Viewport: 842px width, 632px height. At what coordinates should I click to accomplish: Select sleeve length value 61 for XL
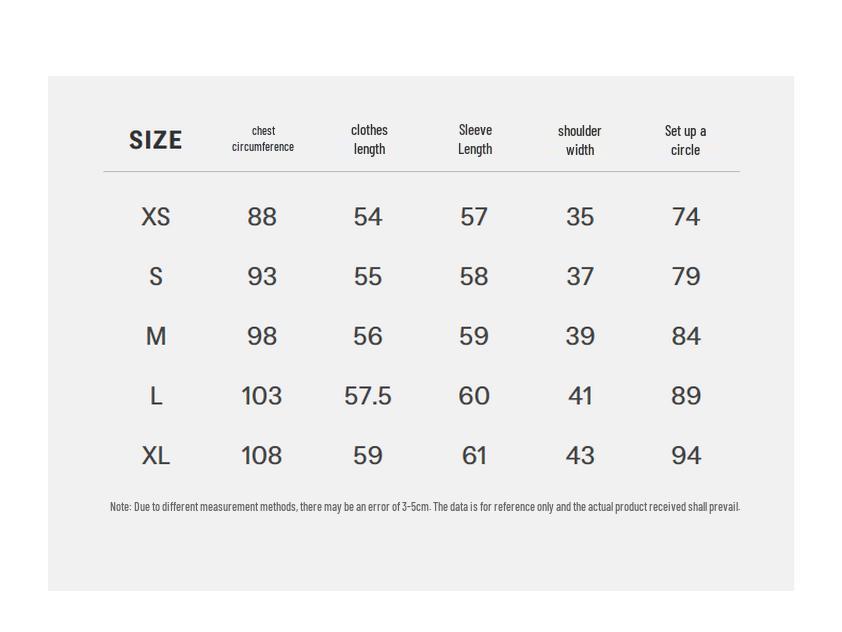474,456
